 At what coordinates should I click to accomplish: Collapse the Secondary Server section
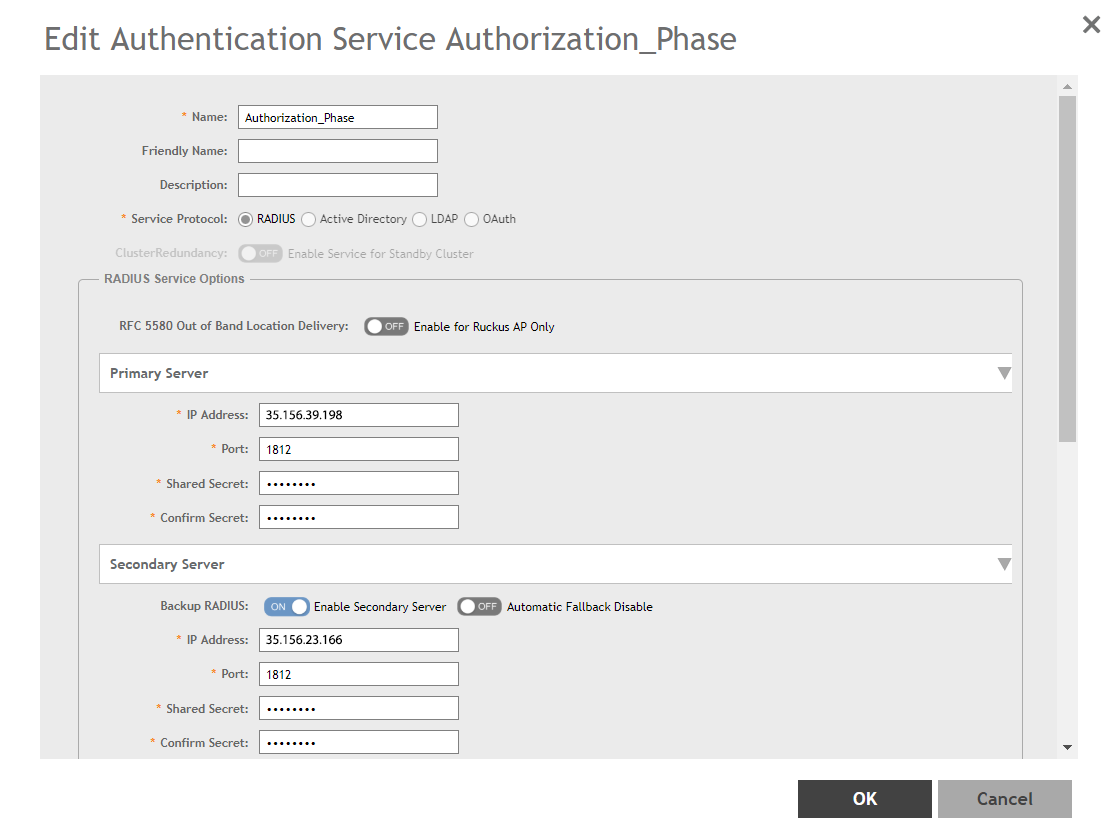1004,563
